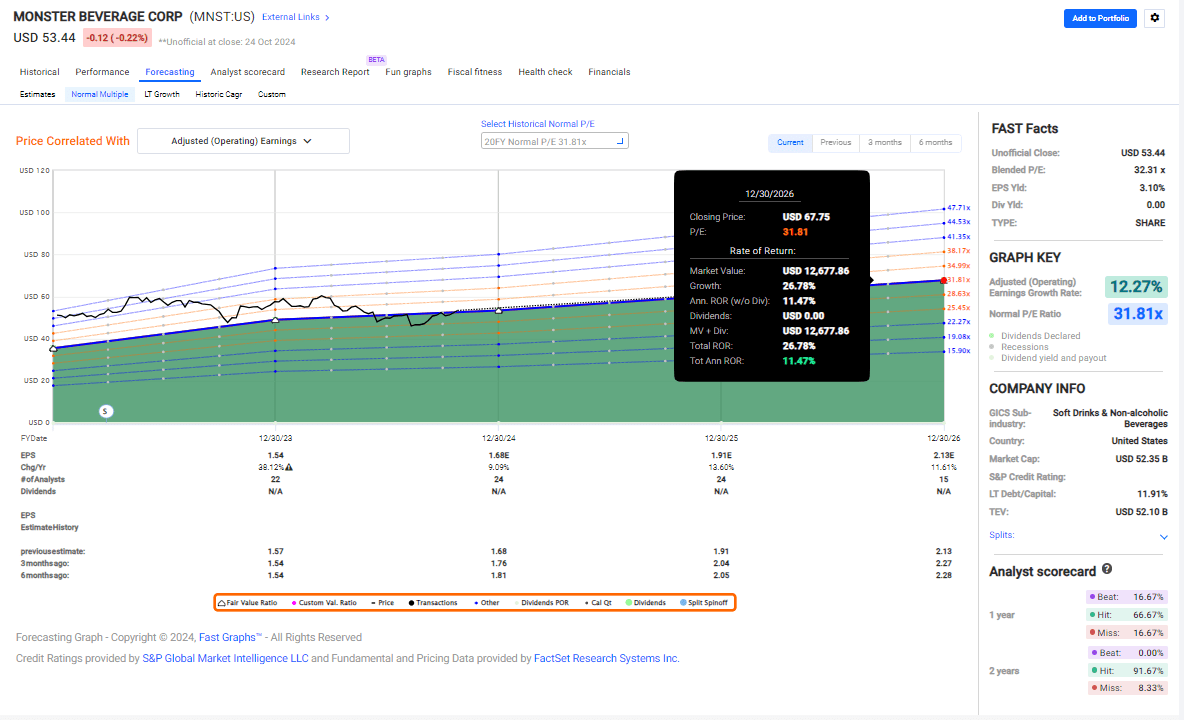Click the Add to Portfolio button
Screen dimensions: 1184x720
1100,18
